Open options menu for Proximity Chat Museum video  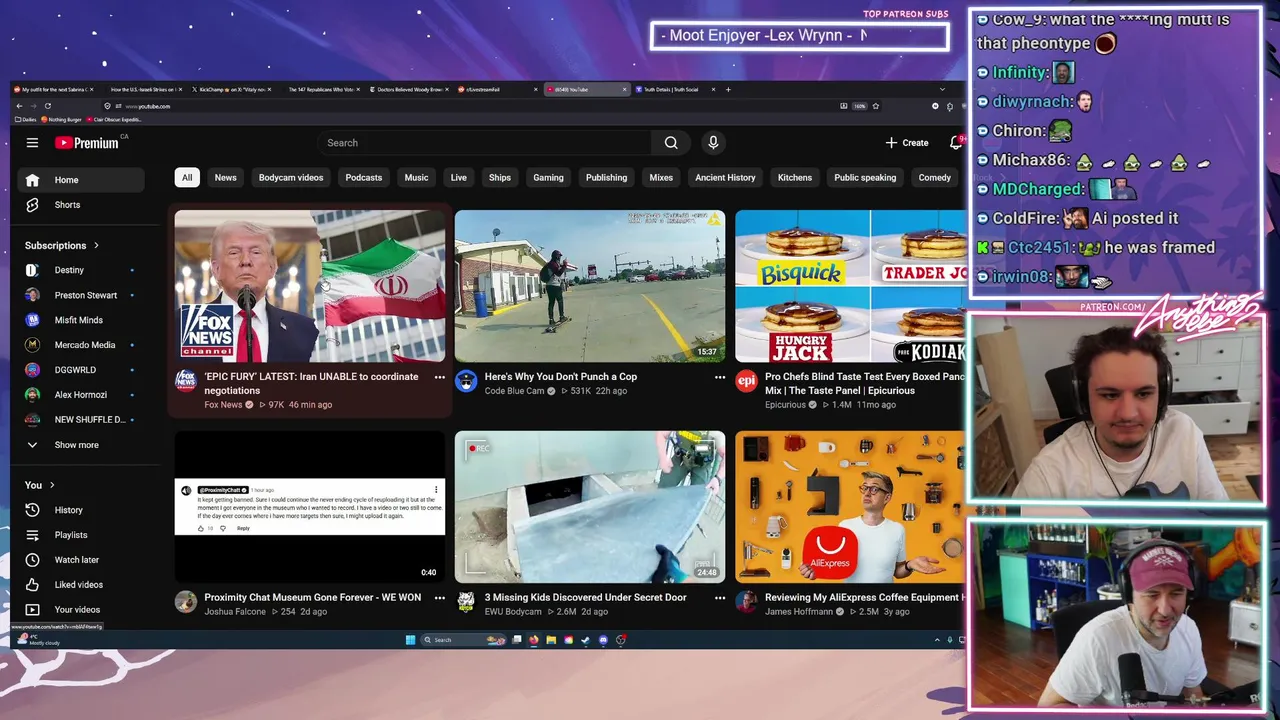(439, 598)
